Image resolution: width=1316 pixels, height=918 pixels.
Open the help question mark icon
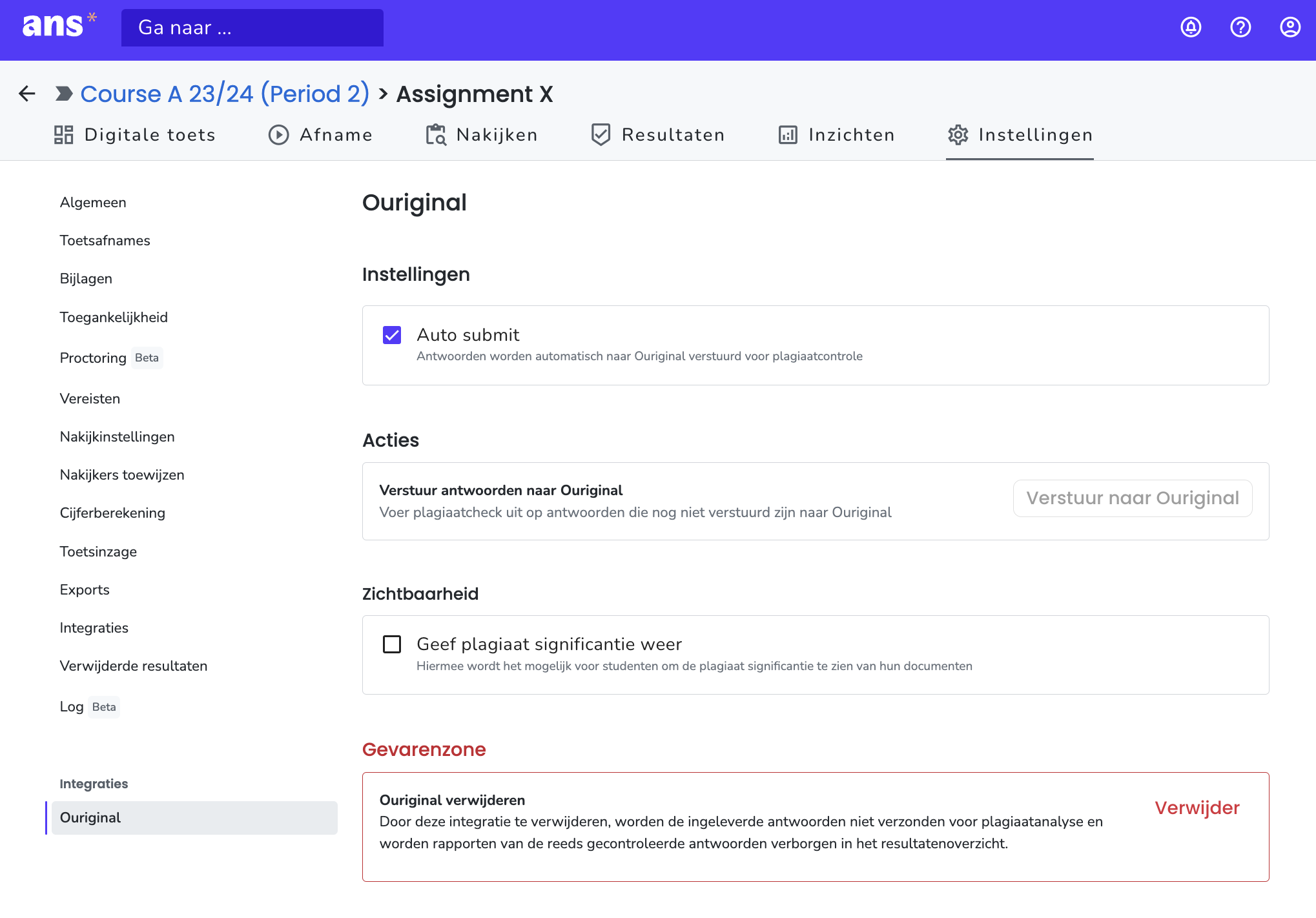coord(1240,27)
